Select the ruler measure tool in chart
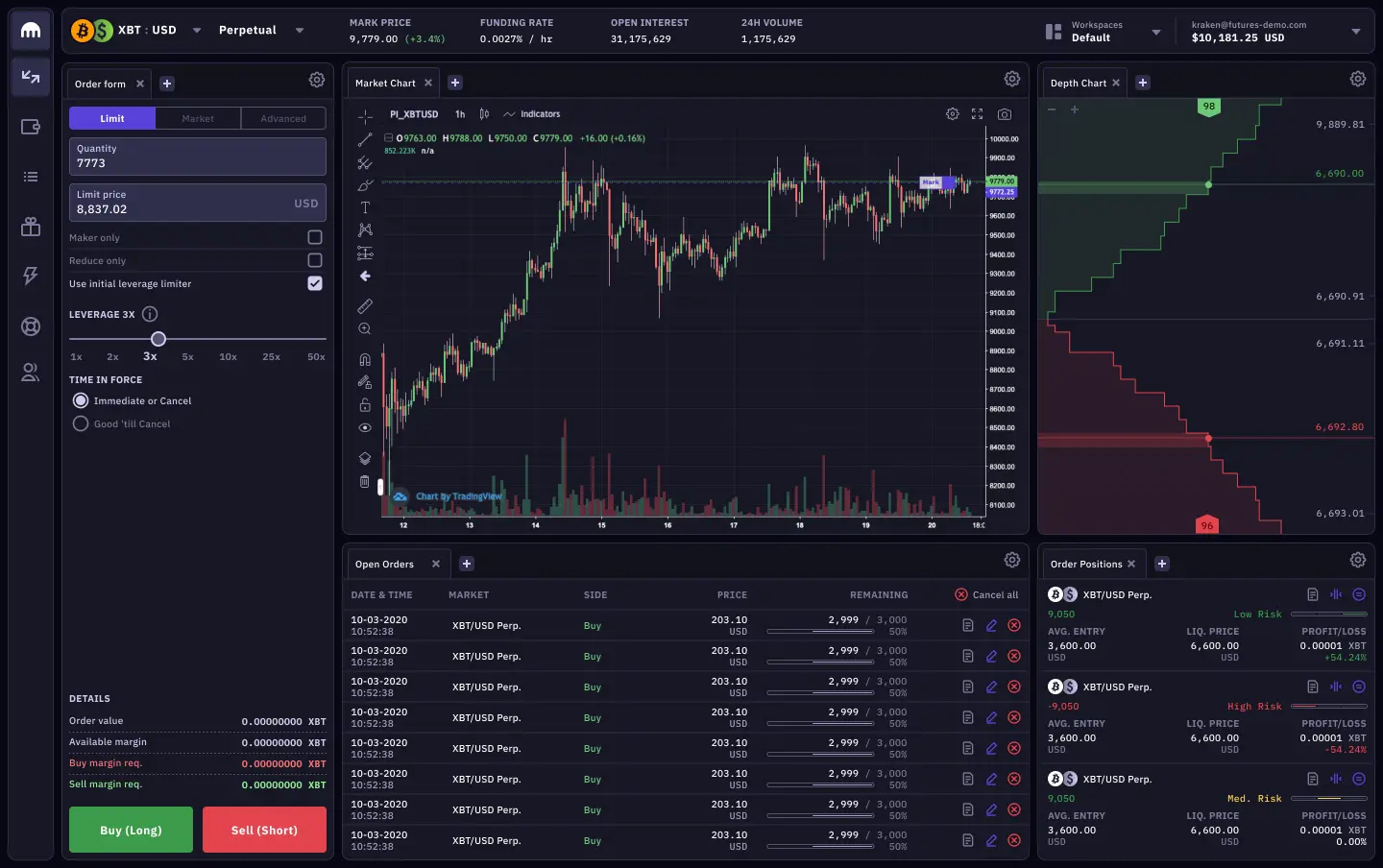The width and height of the screenshot is (1383, 868). (x=365, y=306)
